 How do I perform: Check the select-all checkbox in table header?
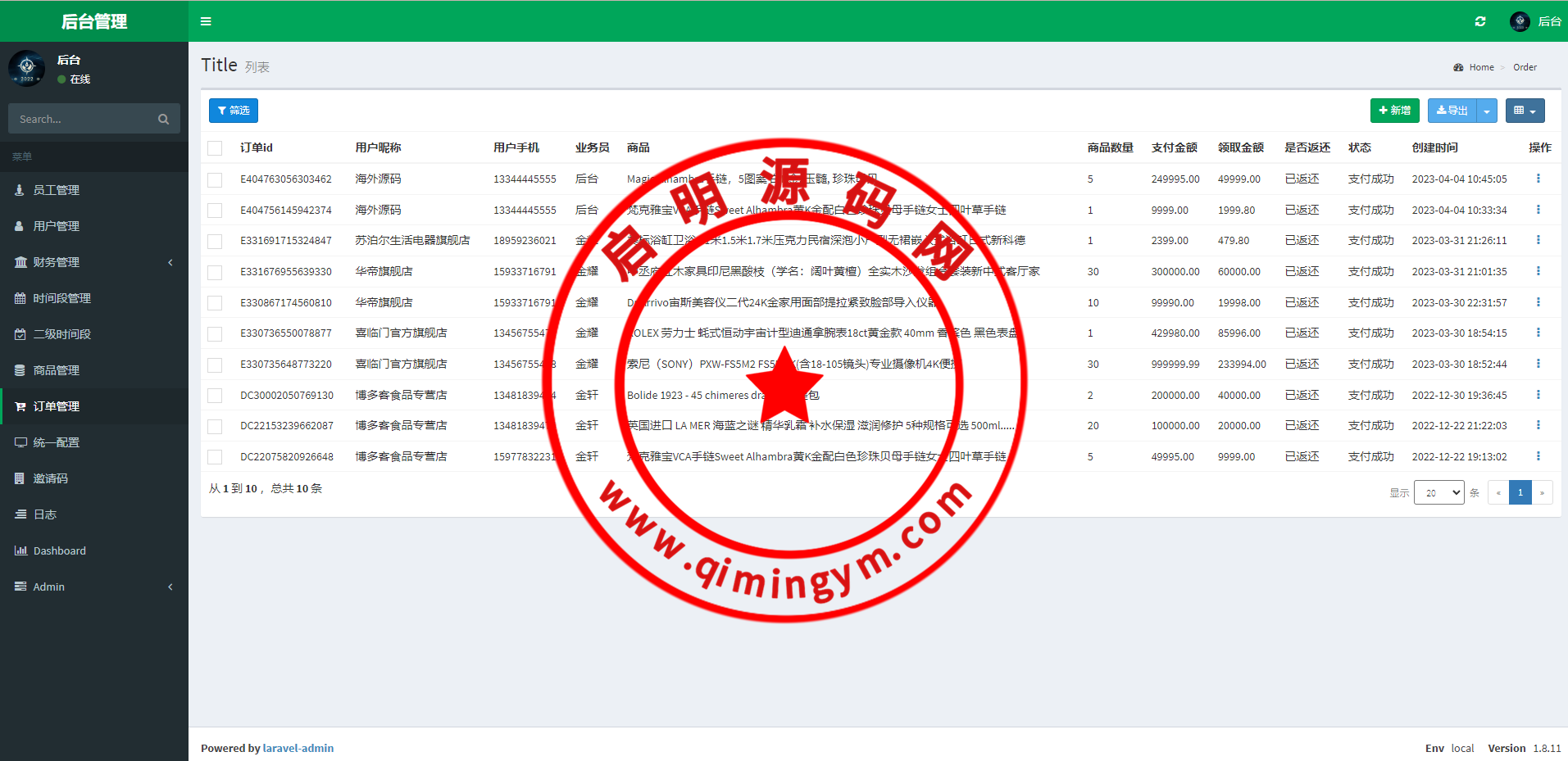pos(215,148)
